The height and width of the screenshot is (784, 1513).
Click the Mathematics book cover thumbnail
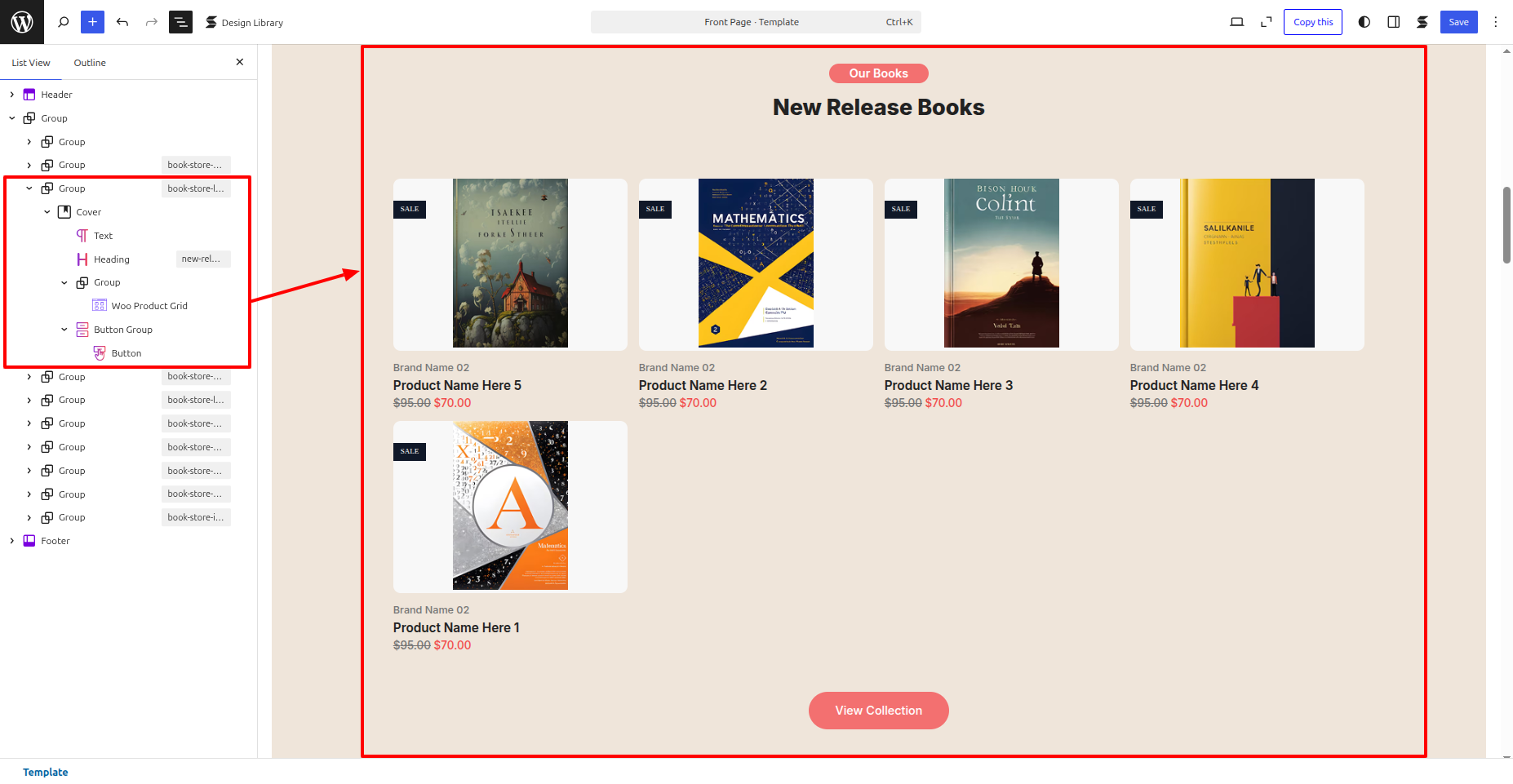(756, 263)
